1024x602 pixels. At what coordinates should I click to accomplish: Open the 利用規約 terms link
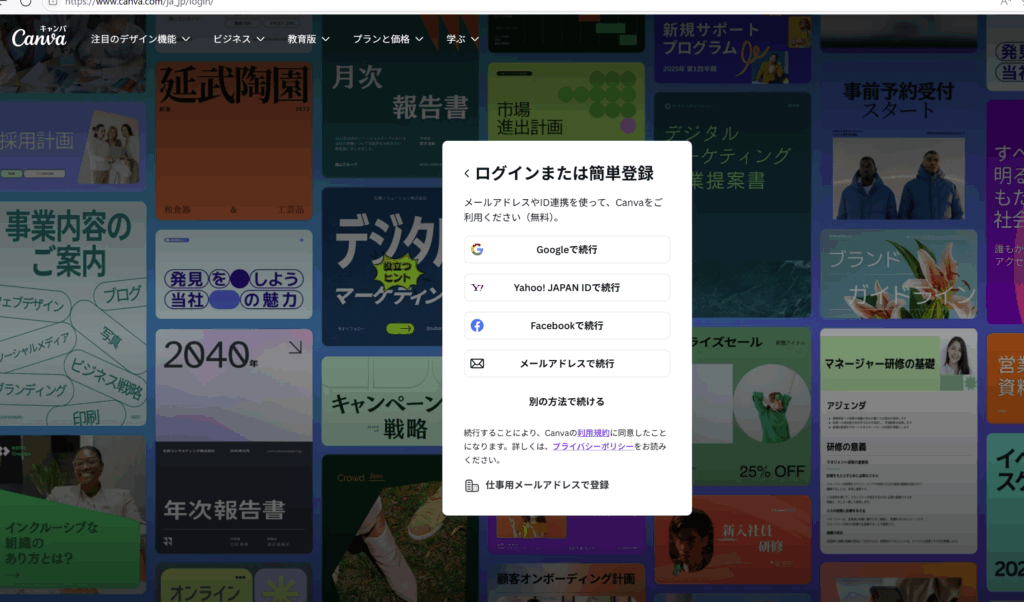coord(593,433)
